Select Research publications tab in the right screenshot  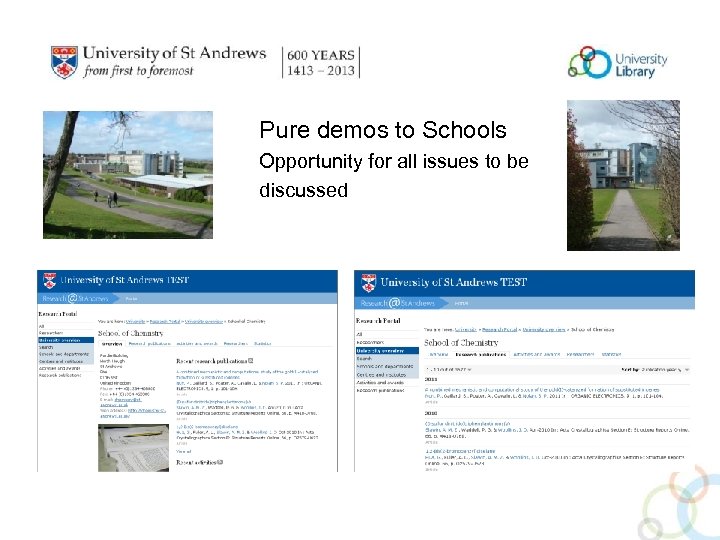pos(480,354)
